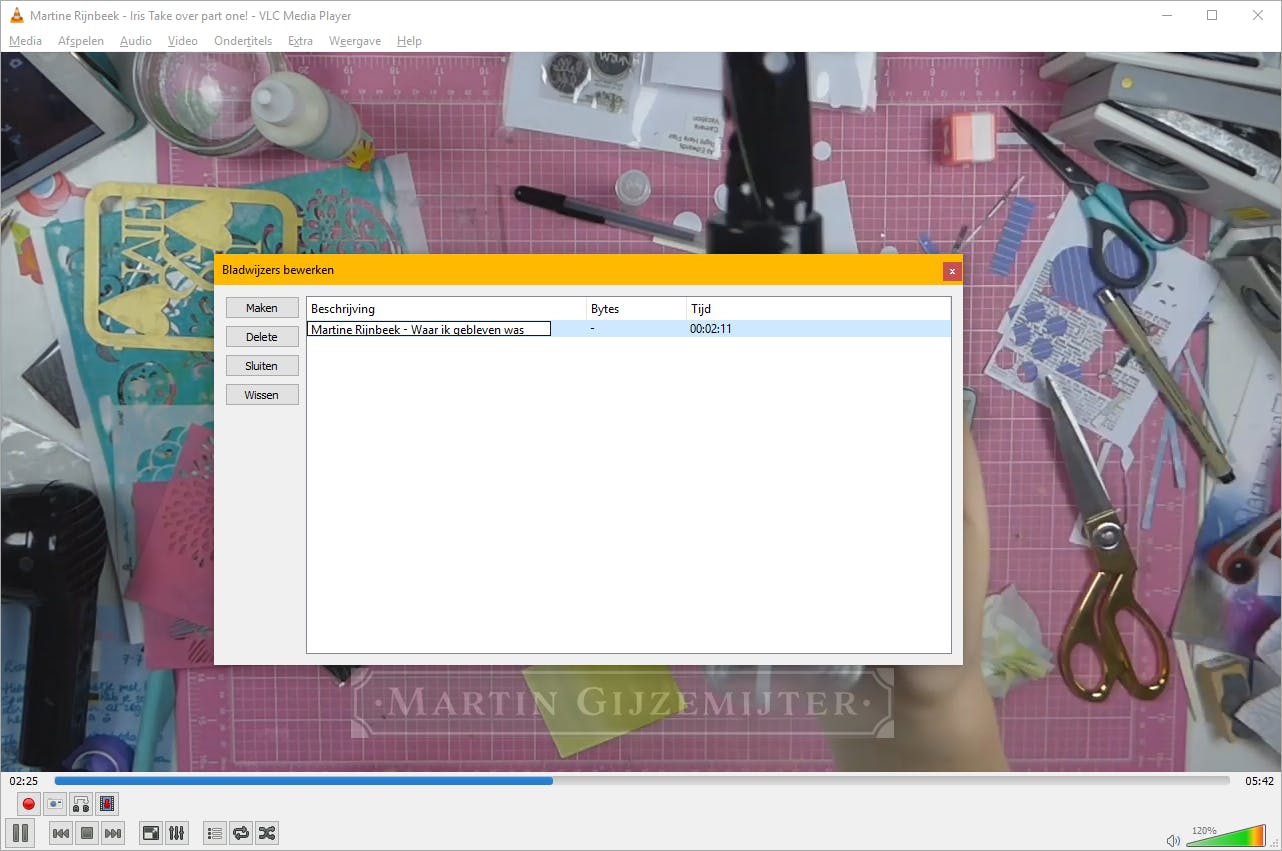Viewport: 1282px width, 851px height.
Task: Click the frame-by-frame button
Action: click(107, 803)
